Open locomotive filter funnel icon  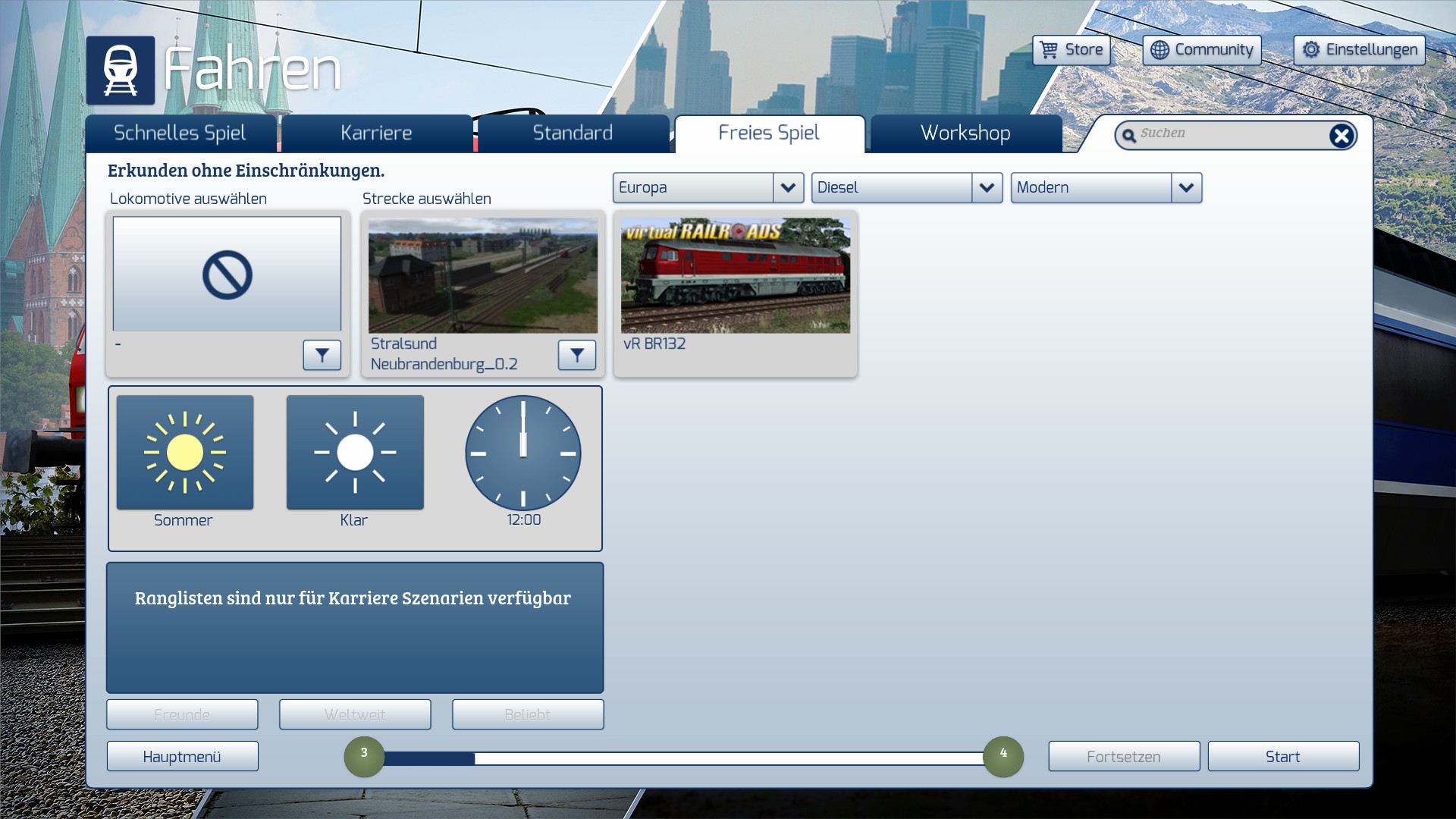322,355
